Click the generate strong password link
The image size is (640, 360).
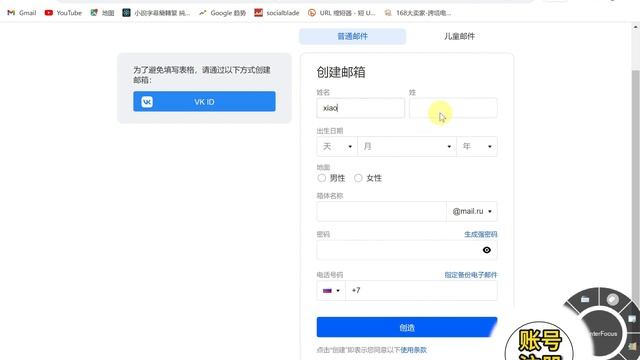click(x=480, y=234)
